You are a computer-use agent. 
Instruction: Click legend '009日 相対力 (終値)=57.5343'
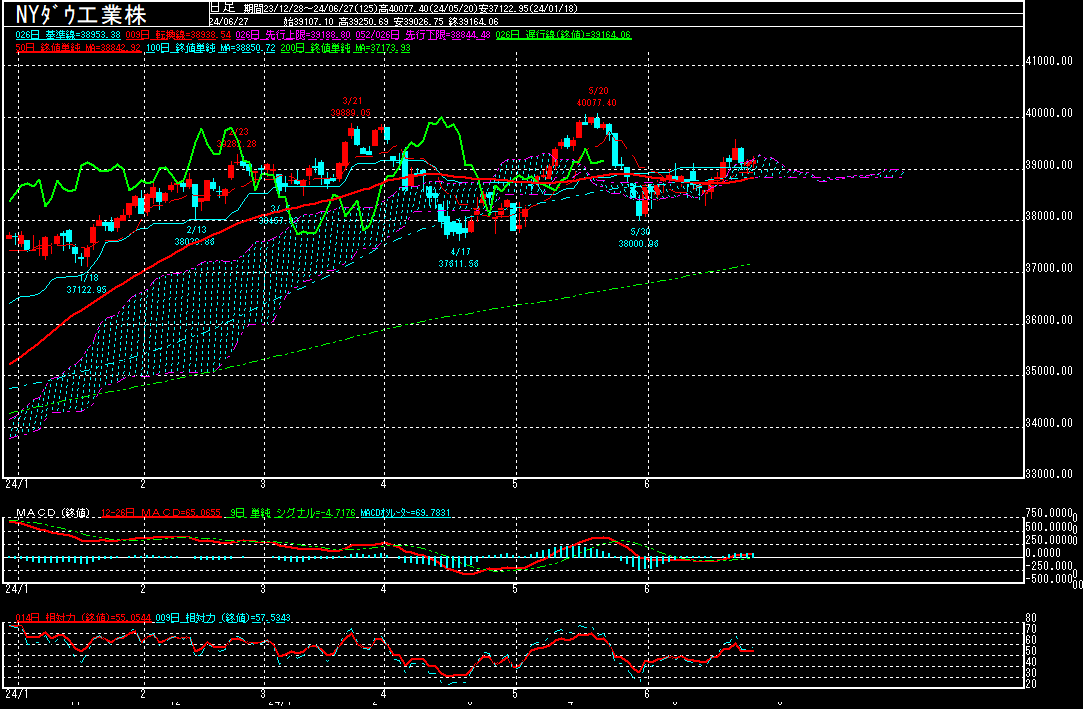223,618
